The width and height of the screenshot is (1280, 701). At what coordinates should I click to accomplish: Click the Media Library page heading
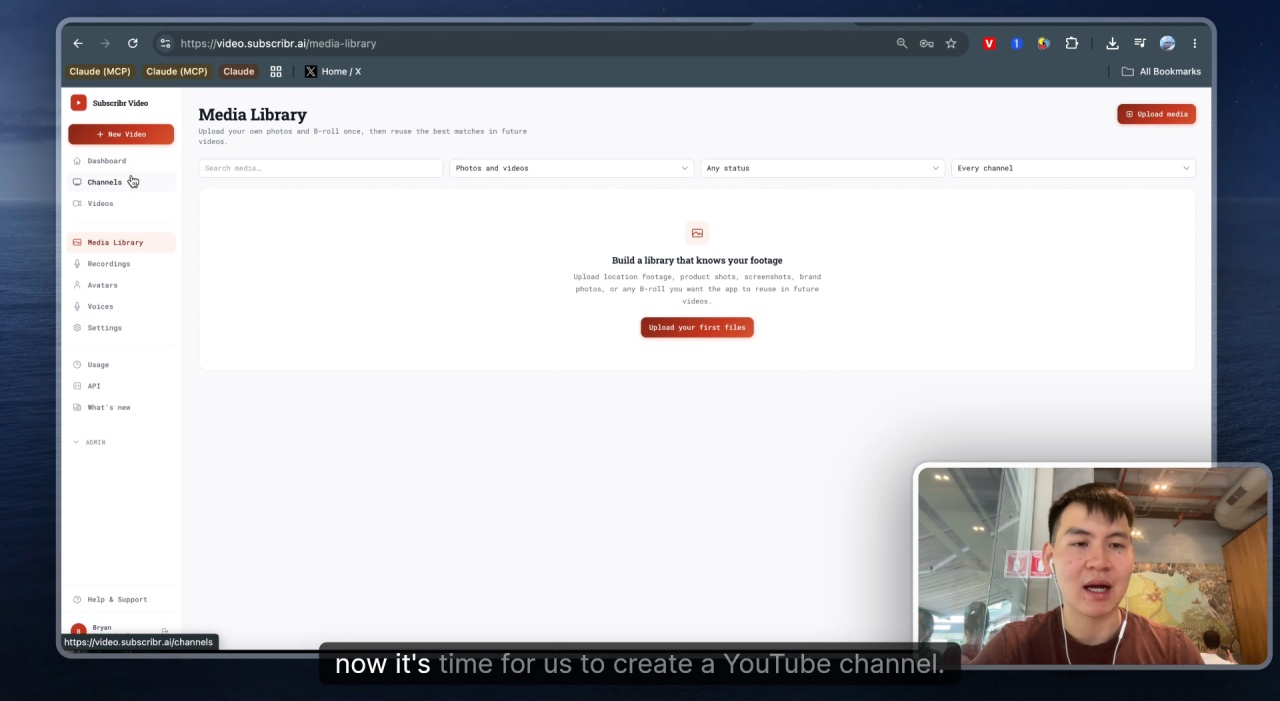(252, 115)
